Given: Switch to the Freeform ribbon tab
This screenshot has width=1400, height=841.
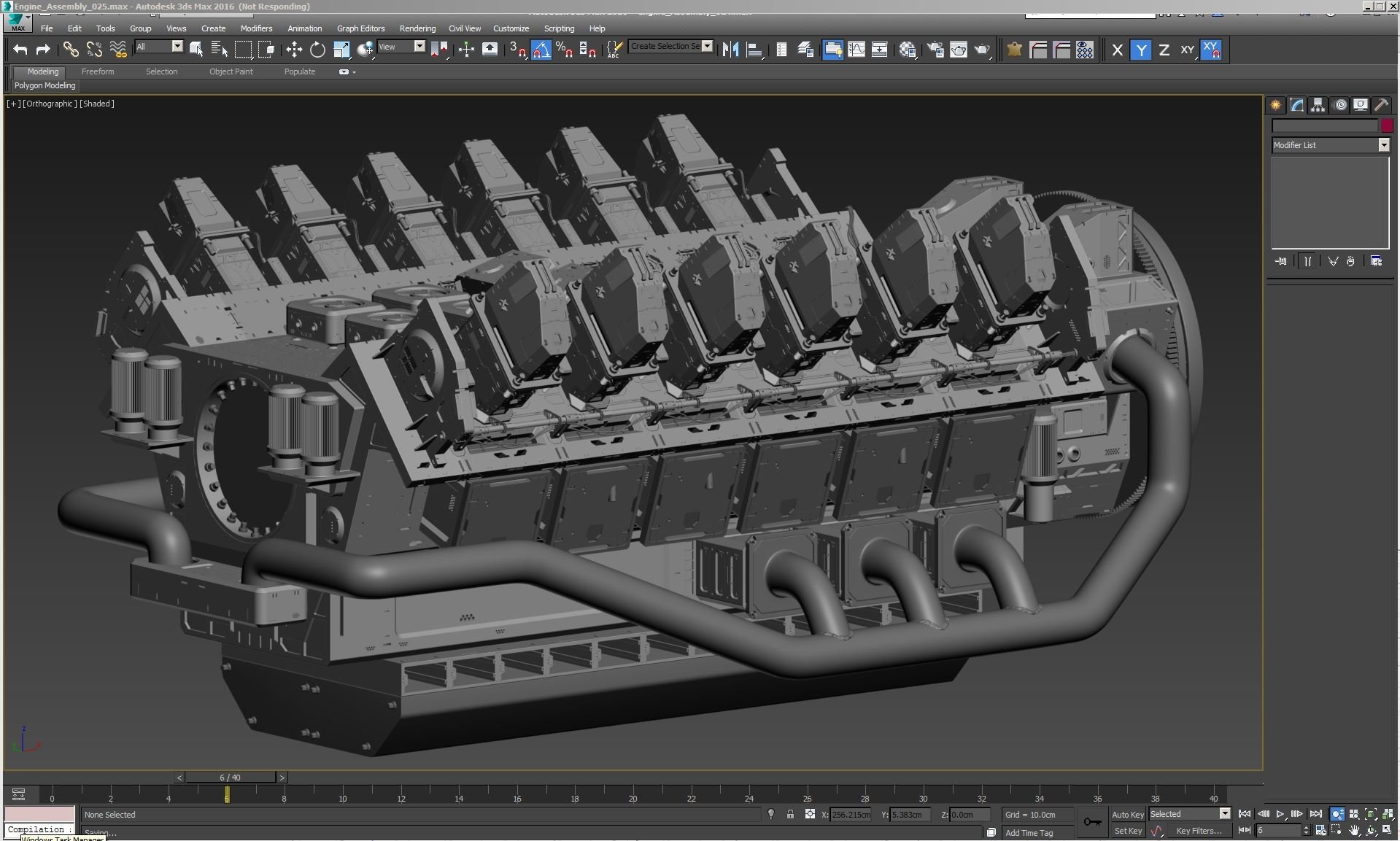Looking at the screenshot, I should pyautogui.click(x=98, y=71).
